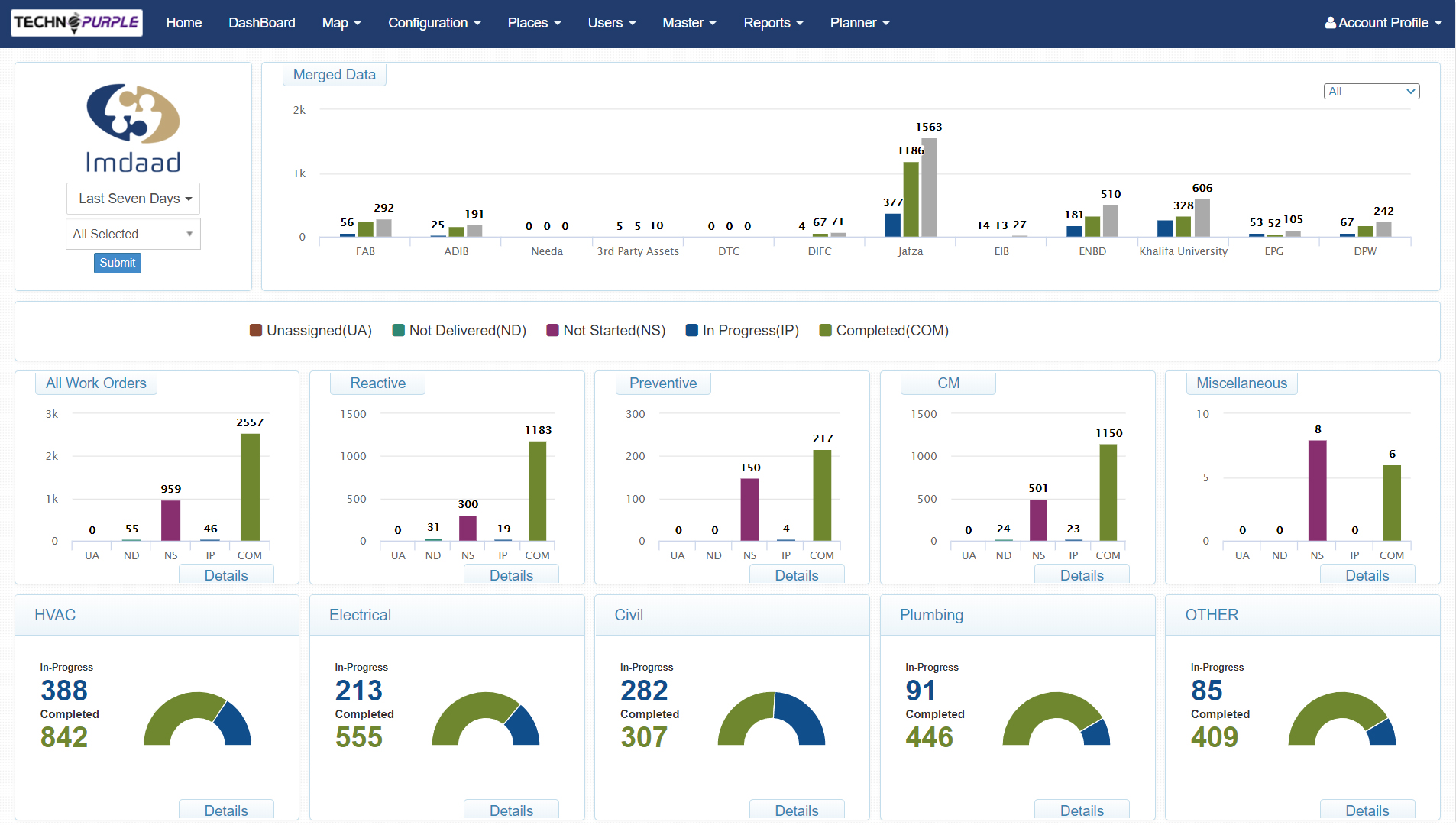Open the Account Profile dropdown
This screenshot has width=1456, height=825.
coord(1383,23)
